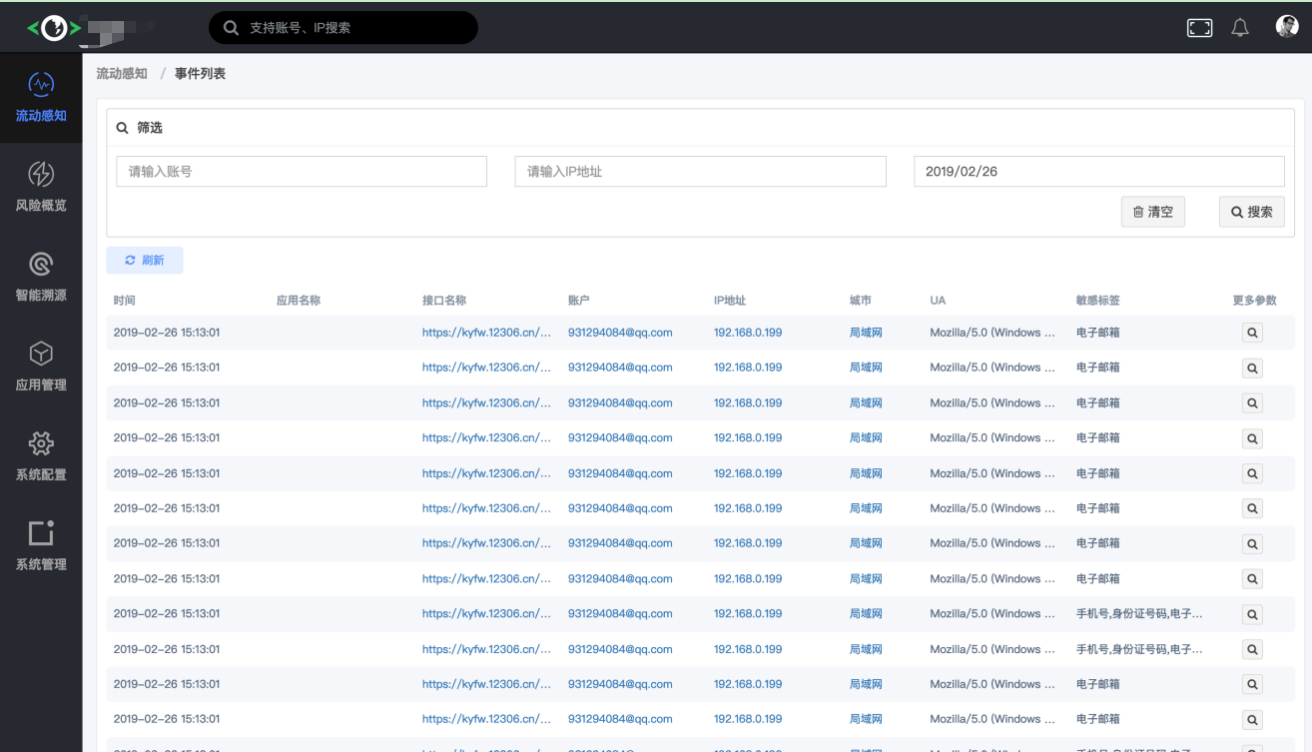Navigate to 流动感知 in the breadcrumb

click(x=122, y=74)
